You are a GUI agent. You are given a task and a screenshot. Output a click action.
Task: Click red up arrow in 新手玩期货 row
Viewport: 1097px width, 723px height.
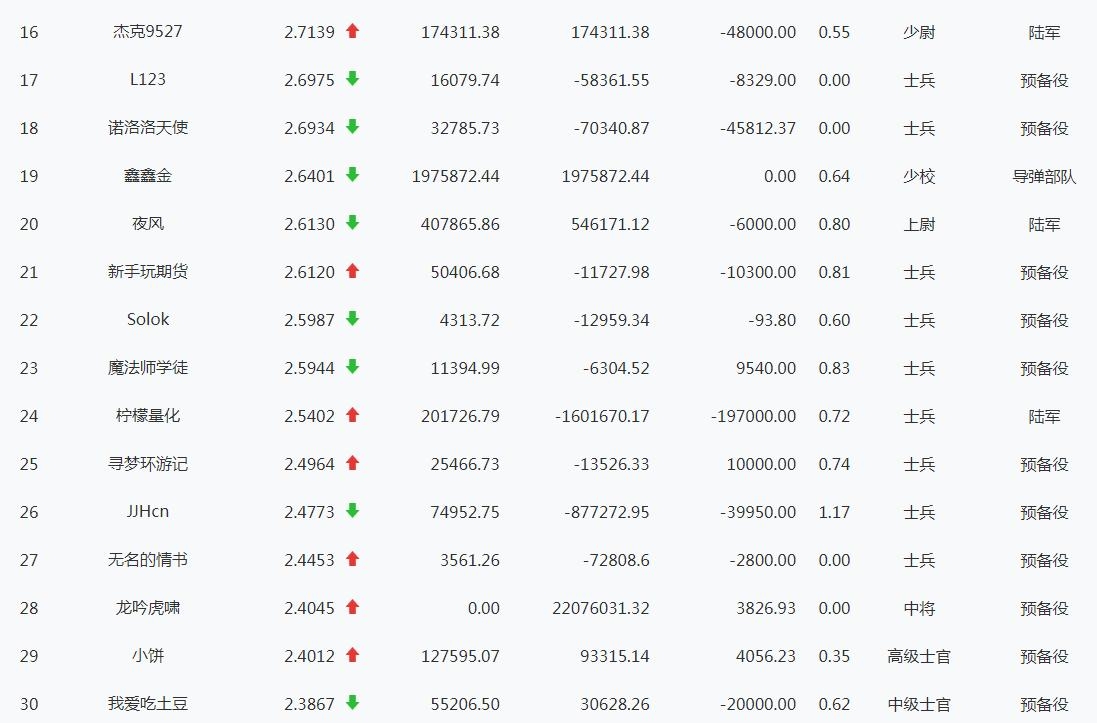352,271
